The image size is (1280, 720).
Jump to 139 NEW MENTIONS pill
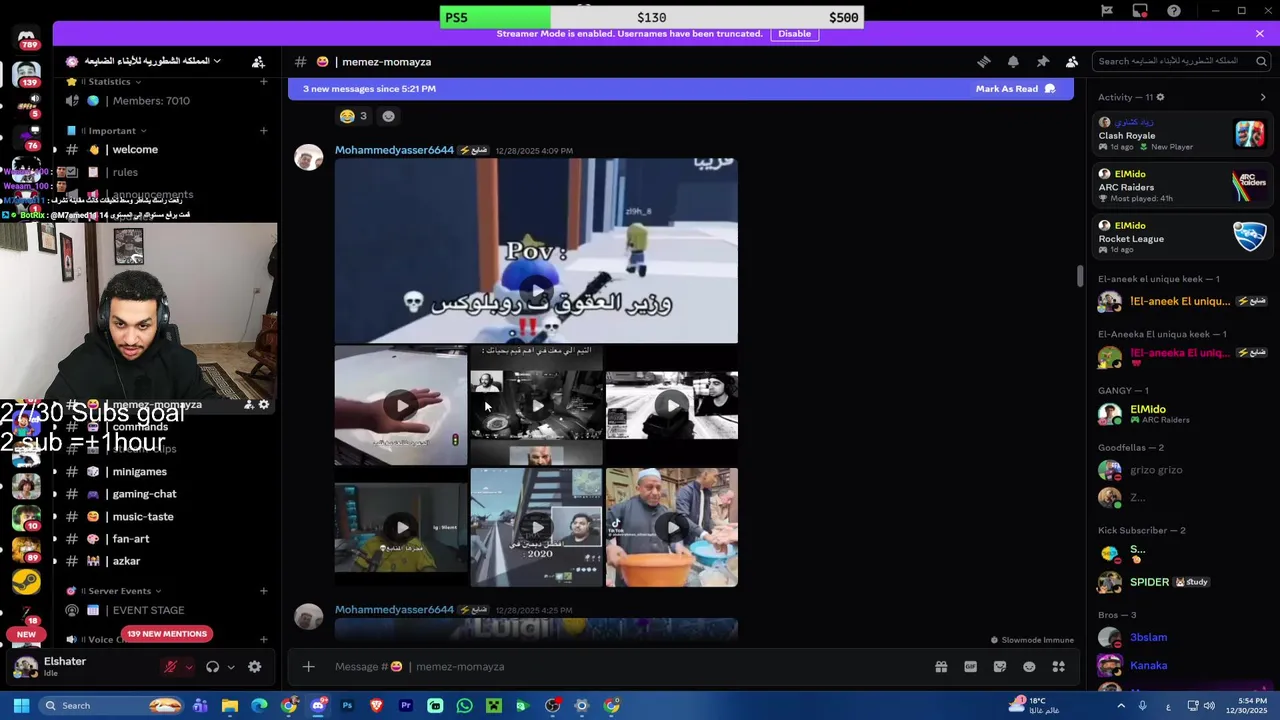click(167, 634)
